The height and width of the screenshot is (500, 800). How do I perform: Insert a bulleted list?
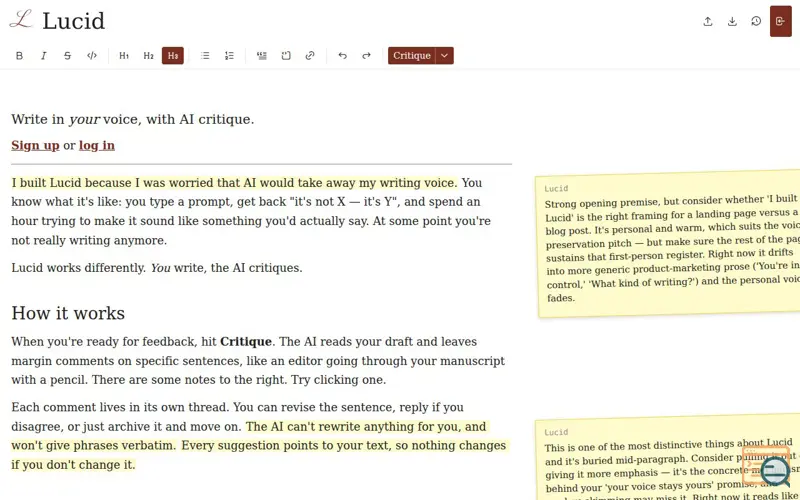[205, 56]
